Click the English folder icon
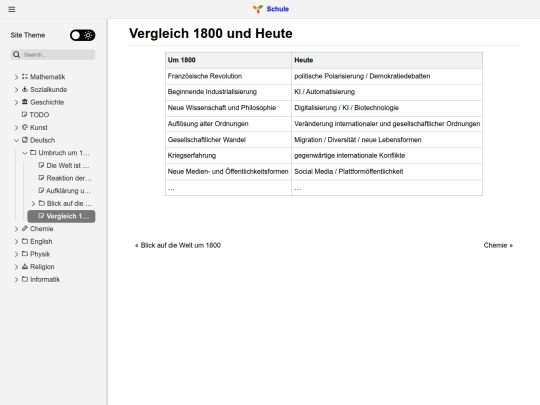The width and height of the screenshot is (540, 405). tap(25, 241)
